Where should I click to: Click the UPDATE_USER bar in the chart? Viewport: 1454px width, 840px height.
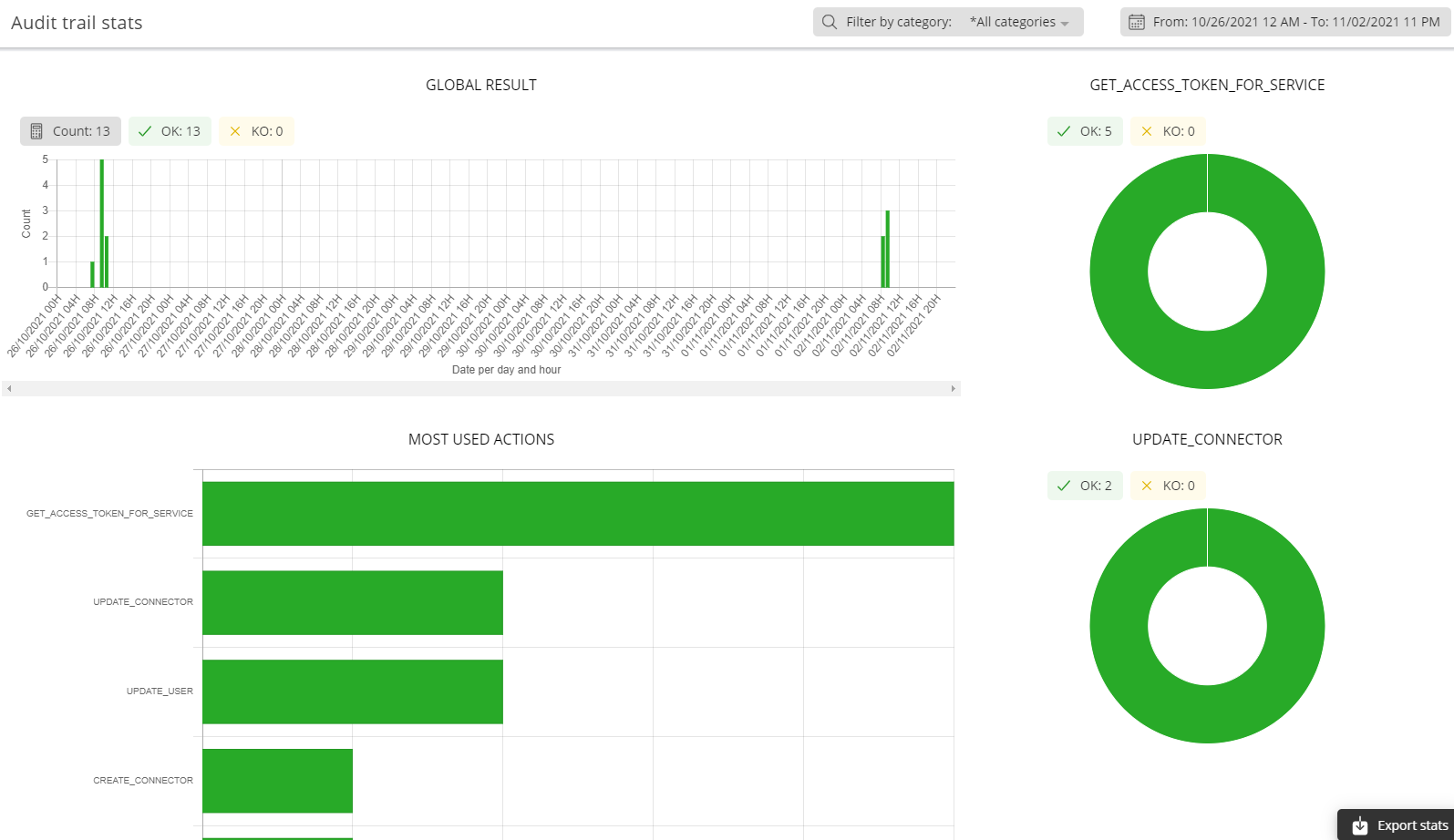pyautogui.click(x=353, y=691)
